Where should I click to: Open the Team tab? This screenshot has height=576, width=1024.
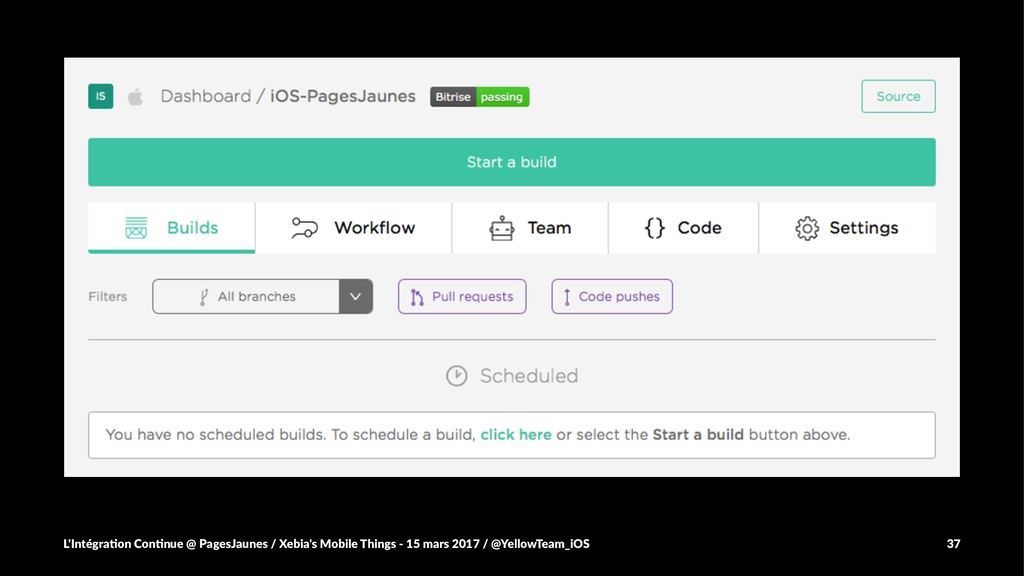pos(530,227)
